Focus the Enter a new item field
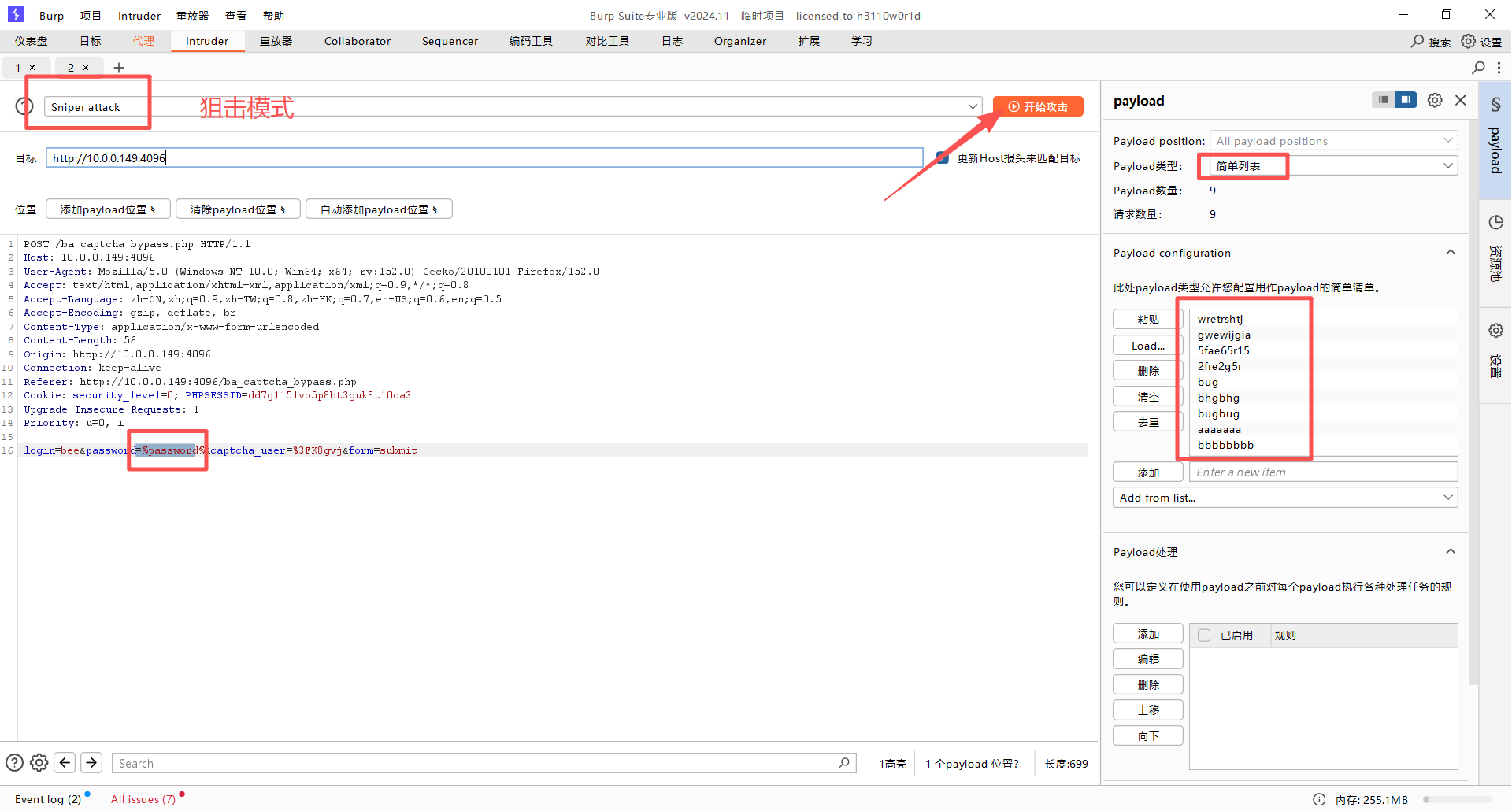Viewport: 1512px width, 811px height. coord(1324,472)
